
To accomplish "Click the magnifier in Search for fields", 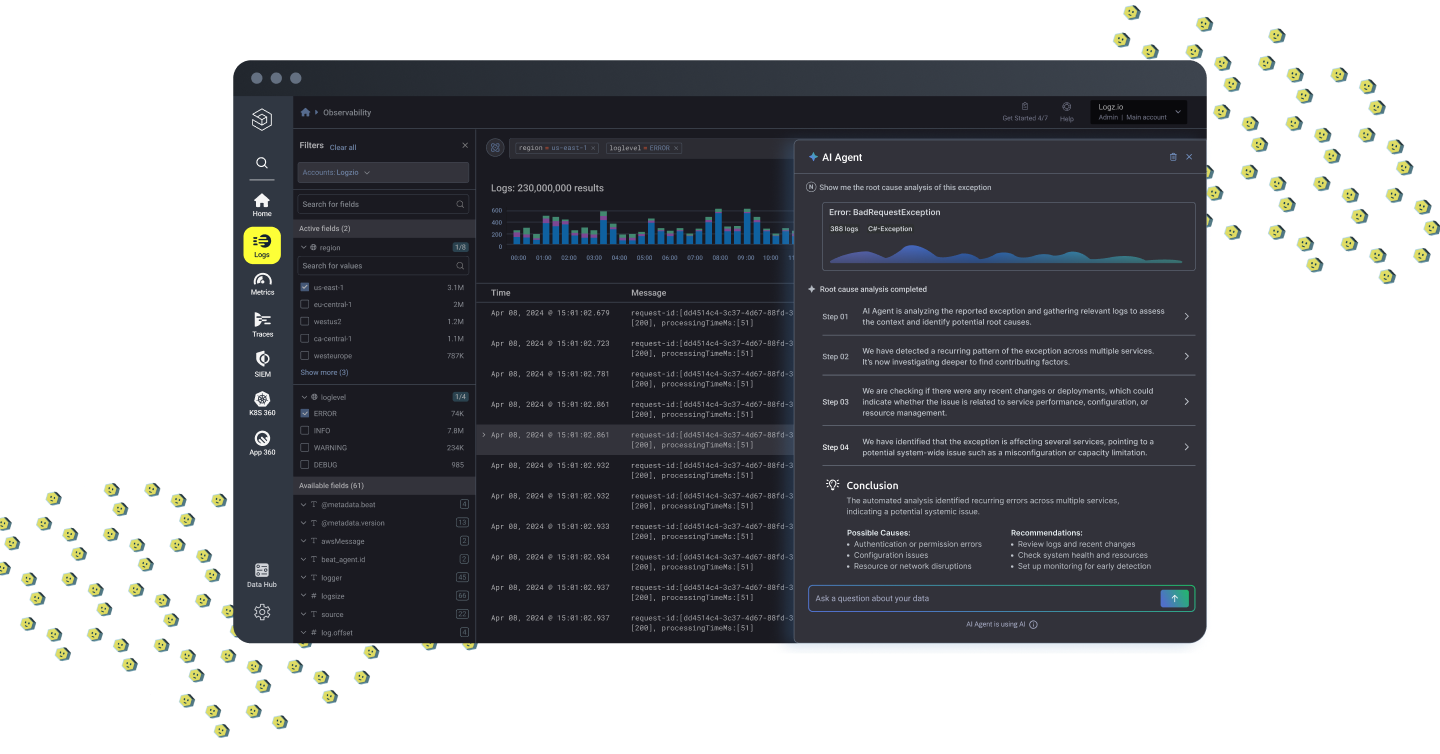I will click(x=461, y=204).
